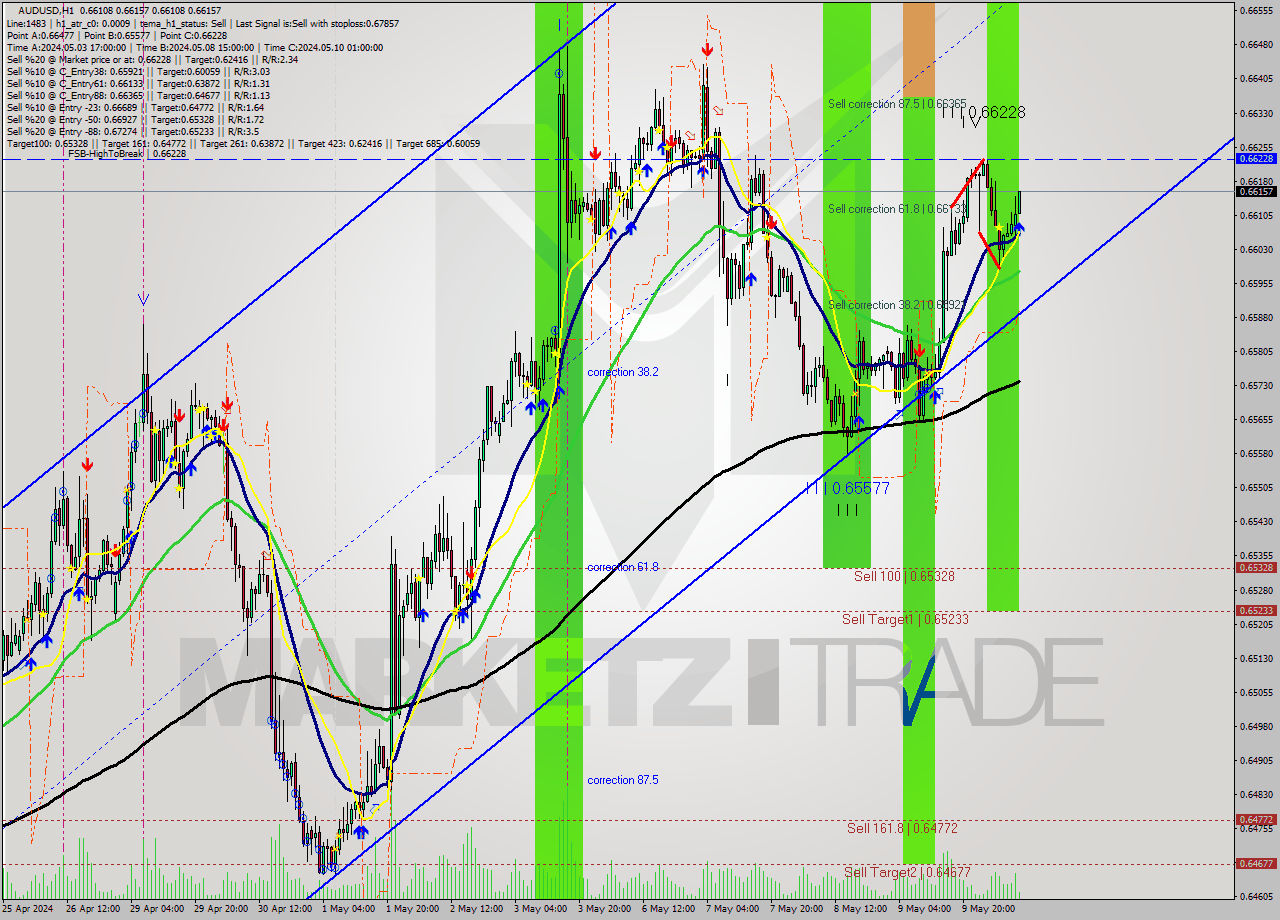Select the 'Sell correction 38.2' chart label

click(x=896, y=305)
